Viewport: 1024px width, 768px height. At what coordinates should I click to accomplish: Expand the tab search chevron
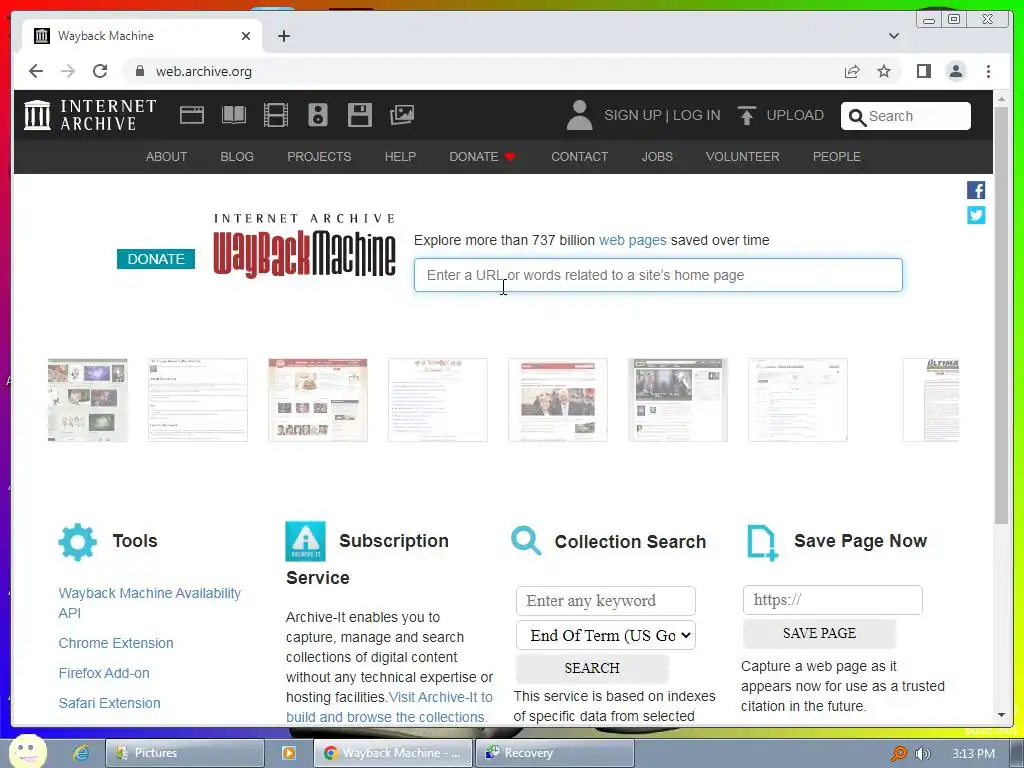tap(893, 36)
